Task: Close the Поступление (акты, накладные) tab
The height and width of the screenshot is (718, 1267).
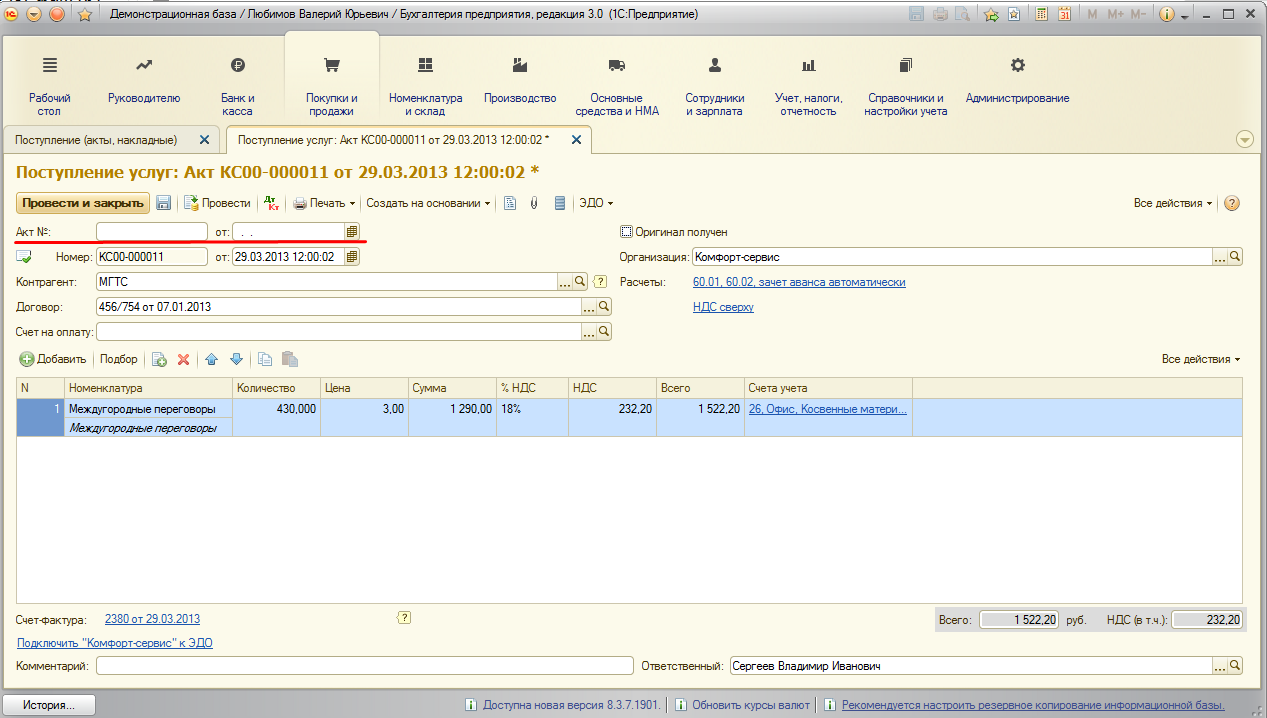Action: tap(205, 140)
